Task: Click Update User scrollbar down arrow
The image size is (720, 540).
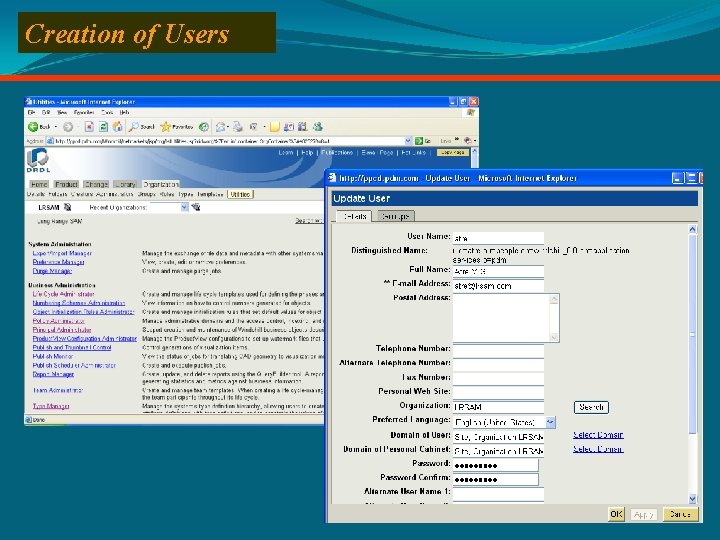Action: [x=693, y=499]
